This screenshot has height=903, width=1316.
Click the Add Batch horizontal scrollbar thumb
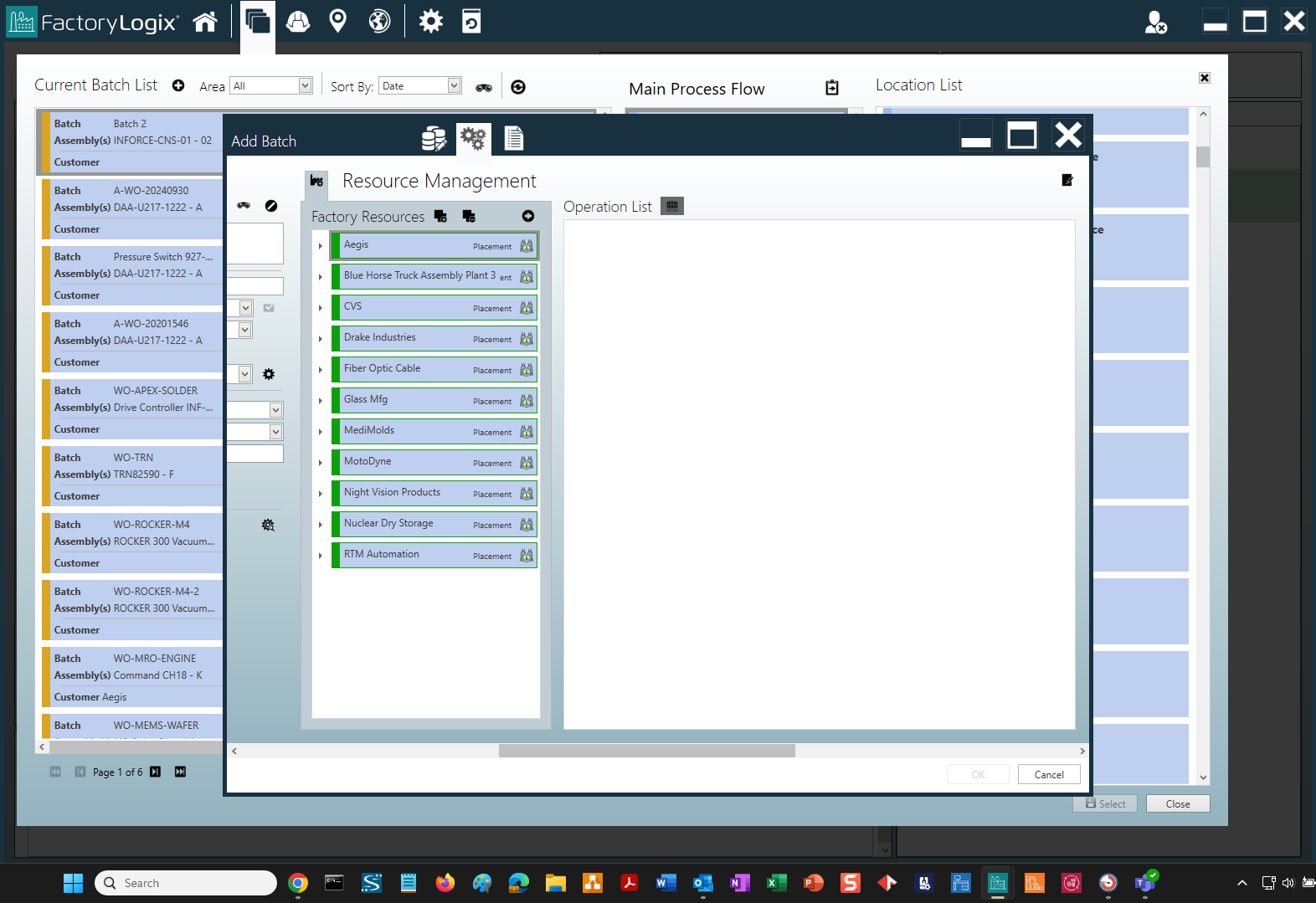click(646, 751)
